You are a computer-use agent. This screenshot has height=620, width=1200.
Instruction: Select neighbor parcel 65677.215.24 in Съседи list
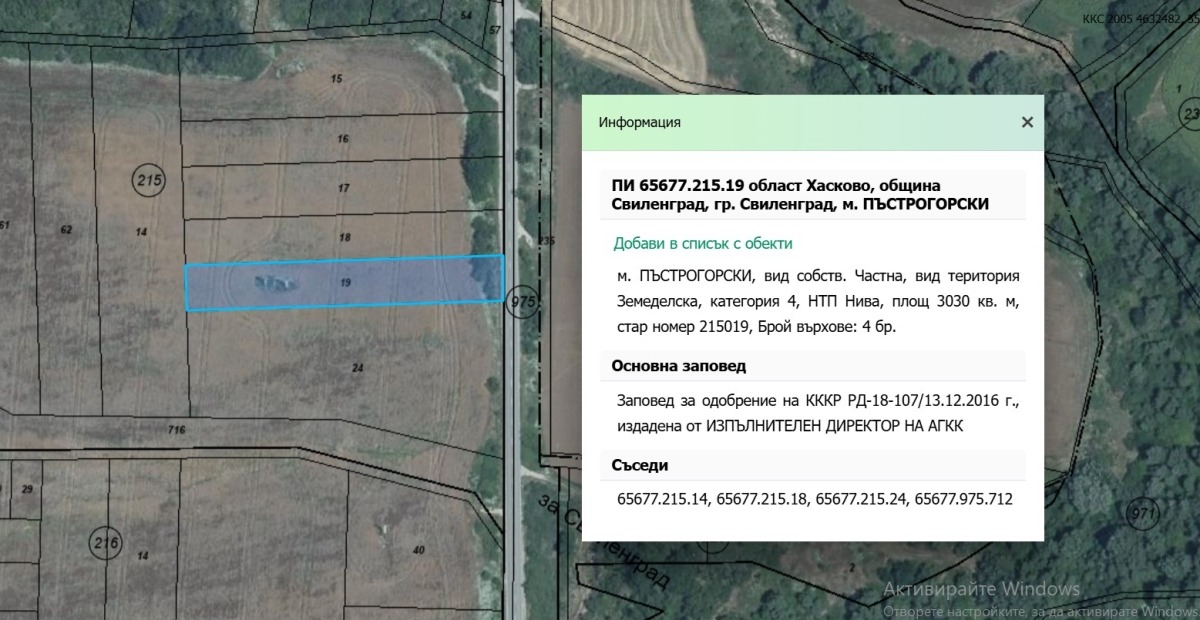pos(861,499)
